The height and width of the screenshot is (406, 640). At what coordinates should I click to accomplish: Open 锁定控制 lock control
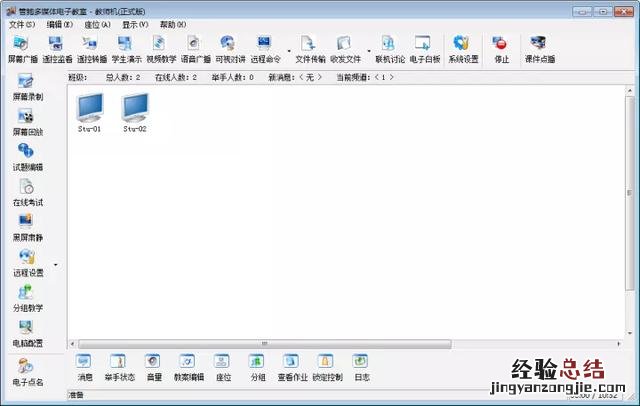[327, 368]
